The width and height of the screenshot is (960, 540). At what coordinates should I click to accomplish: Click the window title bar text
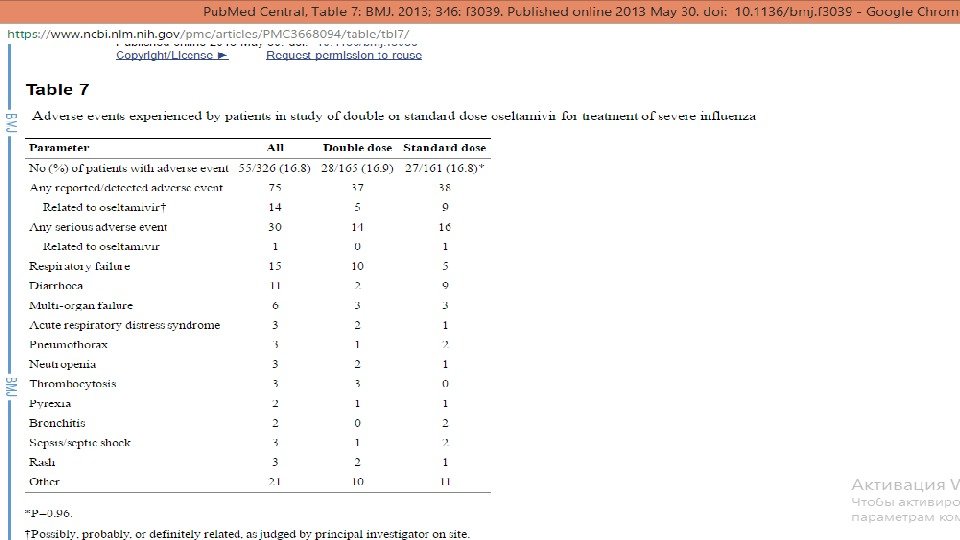[581, 11]
